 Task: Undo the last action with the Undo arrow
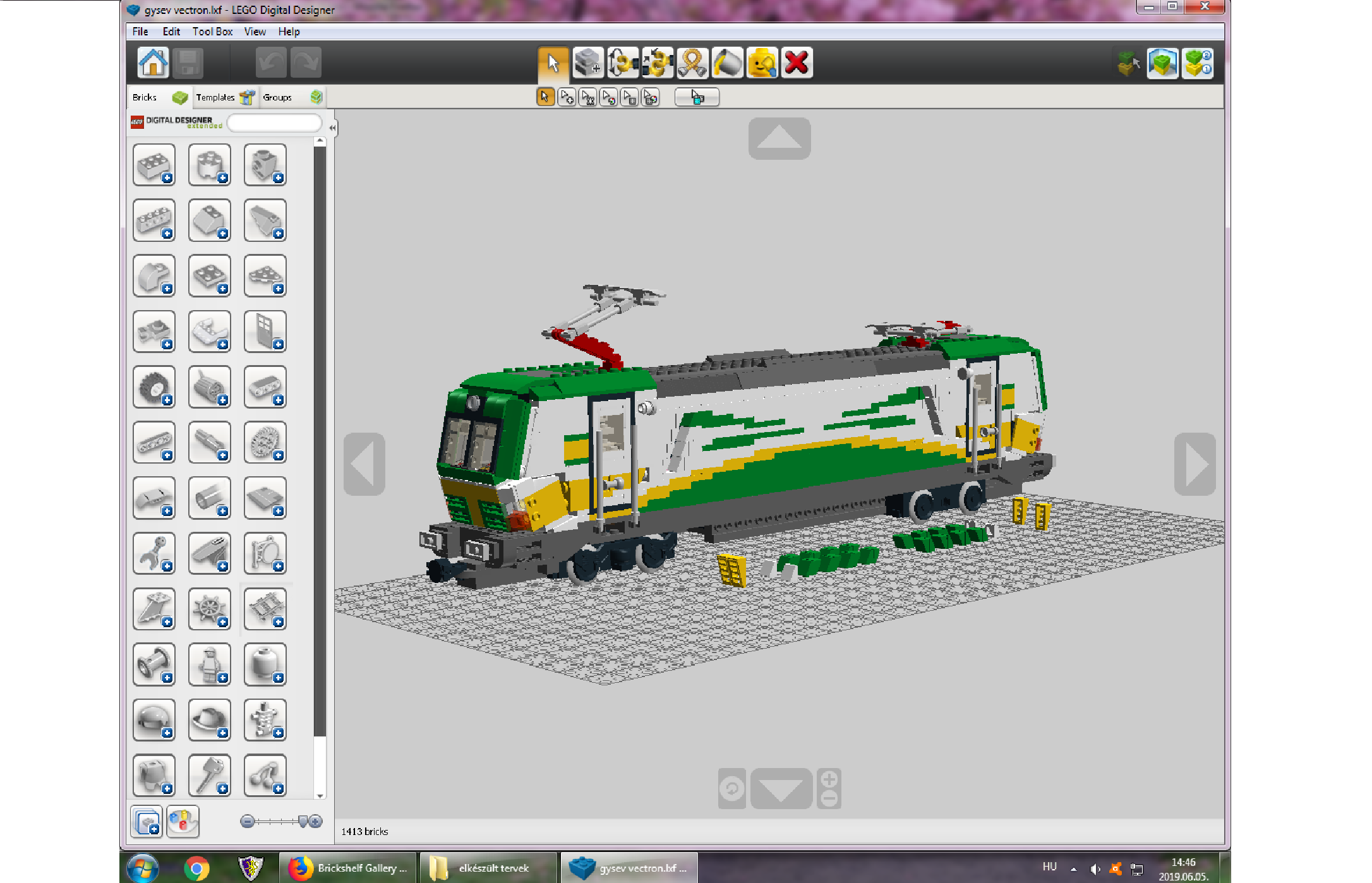pyautogui.click(x=271, y=63)
